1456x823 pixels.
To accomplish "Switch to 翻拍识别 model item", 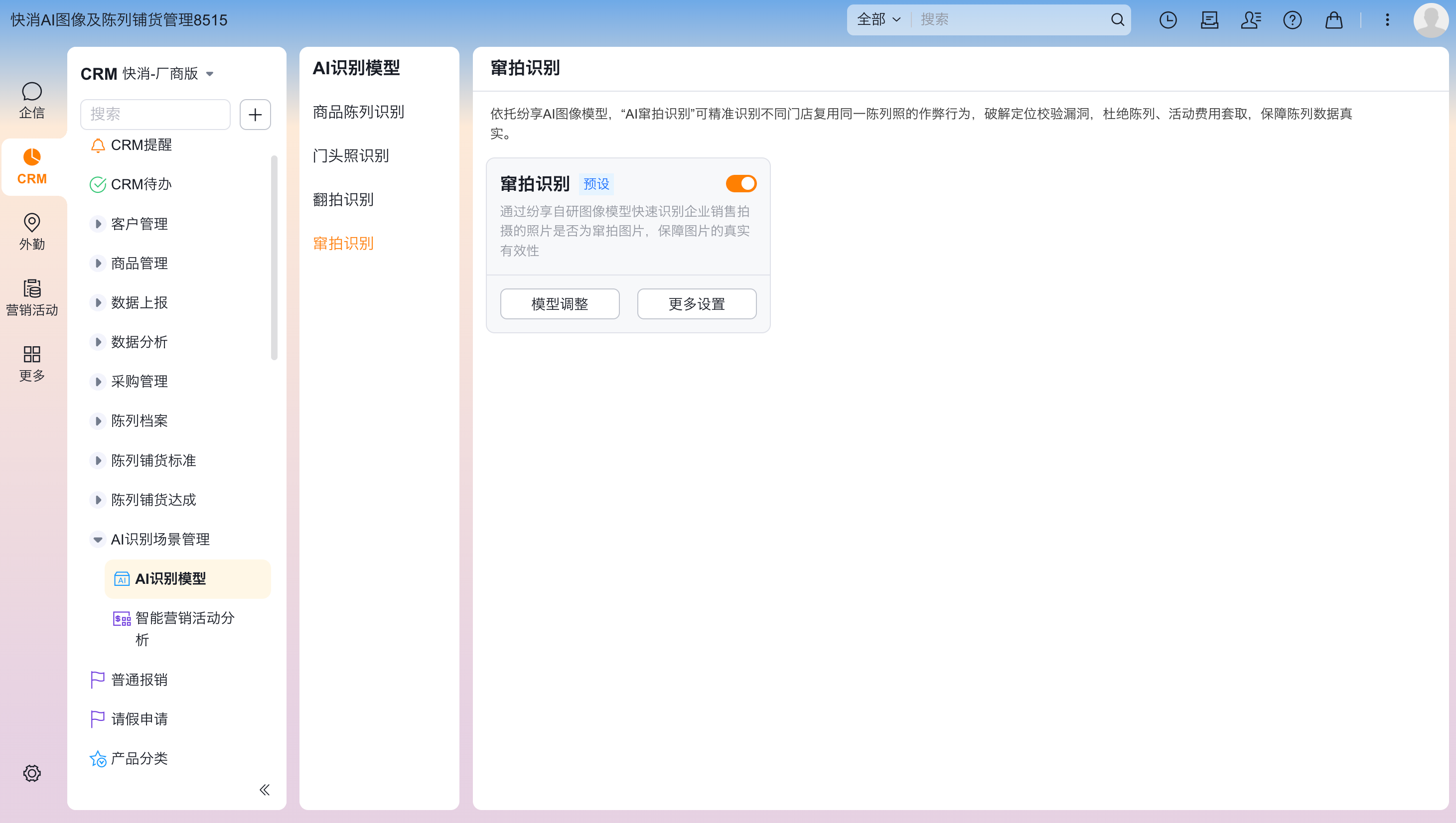I will click(x=343, y=200).
